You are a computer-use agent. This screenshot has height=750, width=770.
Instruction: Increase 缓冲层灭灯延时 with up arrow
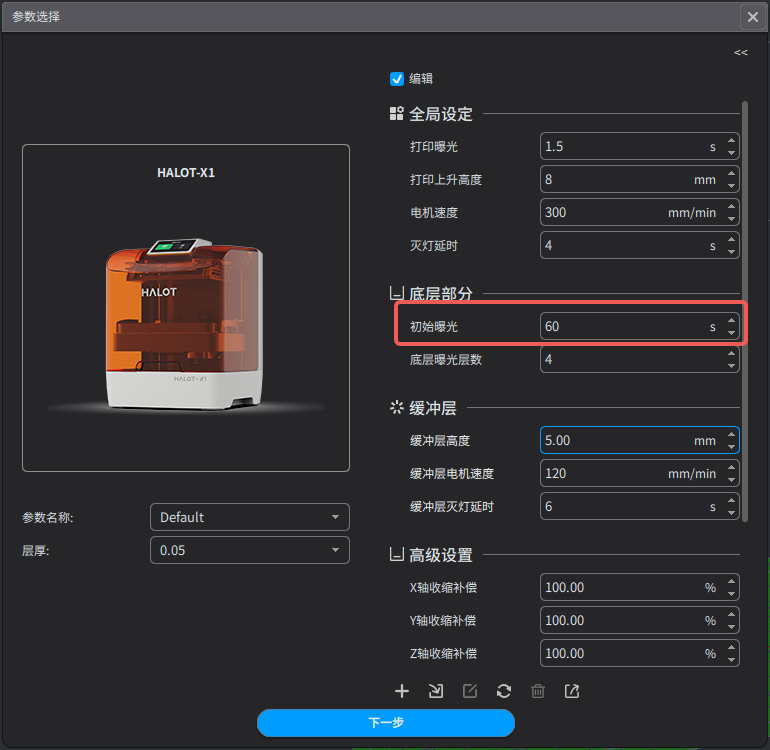[x=731, y=500]
